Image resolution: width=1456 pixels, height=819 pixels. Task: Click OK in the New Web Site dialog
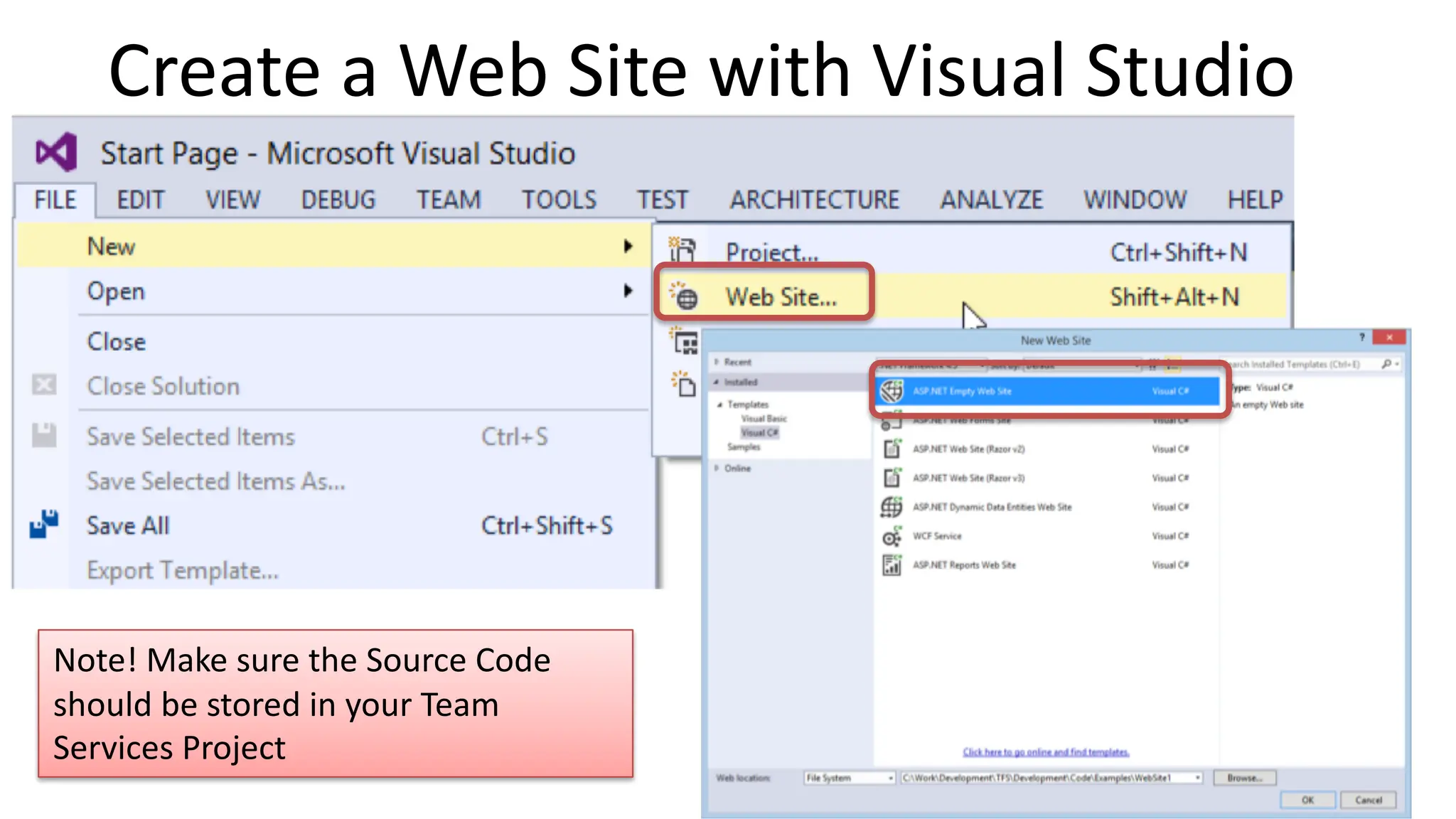coord(1307,800)
